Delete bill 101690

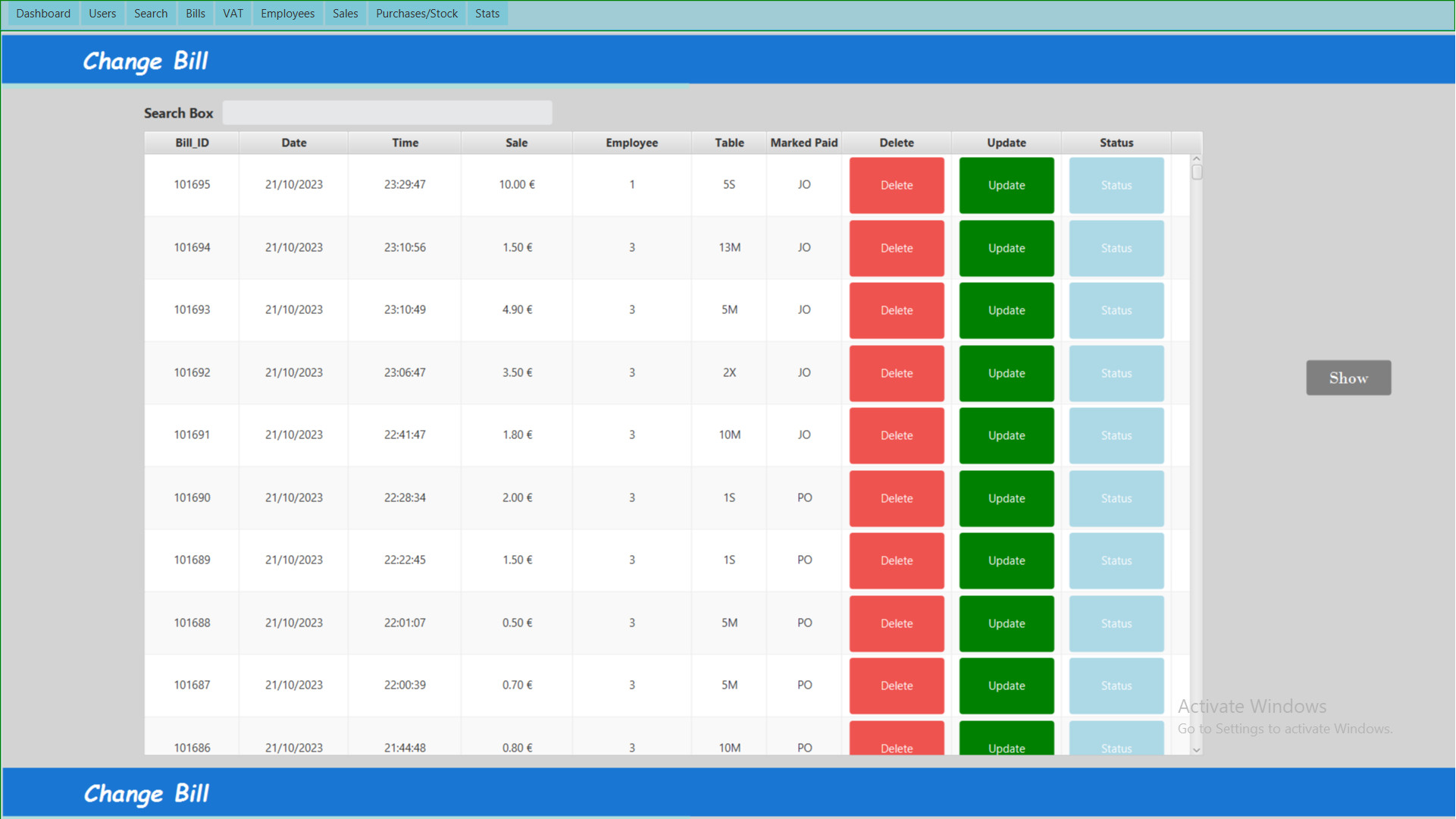896,498
